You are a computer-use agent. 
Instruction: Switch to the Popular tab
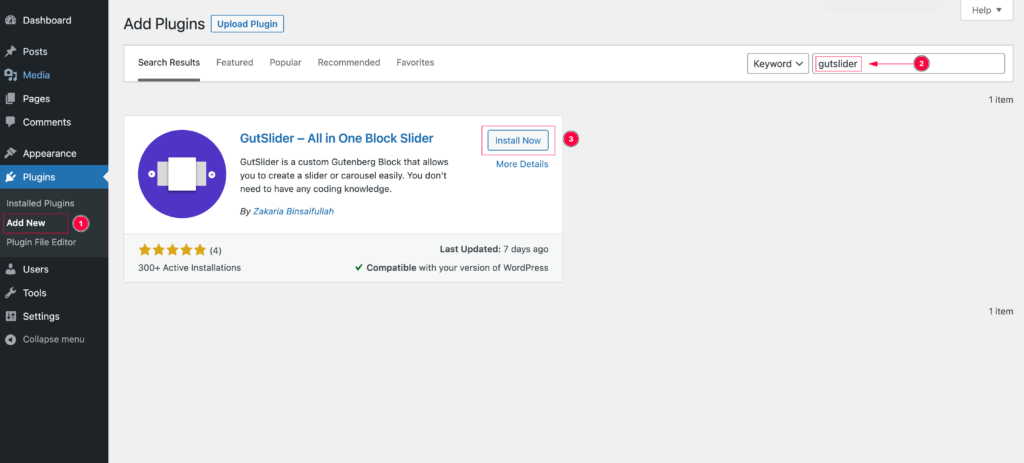[285, 63]
